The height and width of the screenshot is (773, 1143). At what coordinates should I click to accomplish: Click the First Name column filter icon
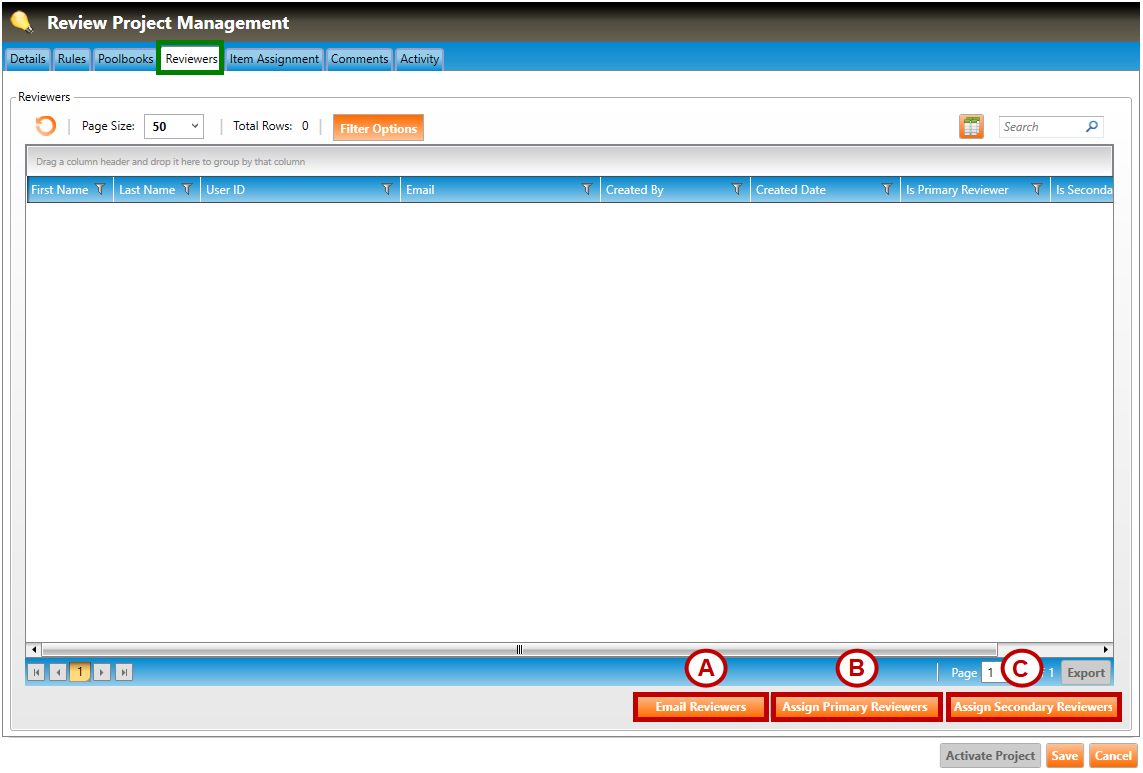[x=100, y=190]
